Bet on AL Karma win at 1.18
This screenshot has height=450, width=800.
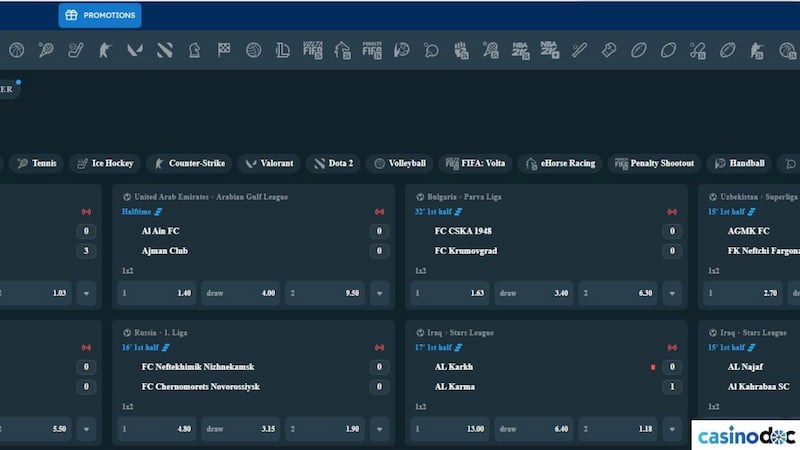click(618, 429)
